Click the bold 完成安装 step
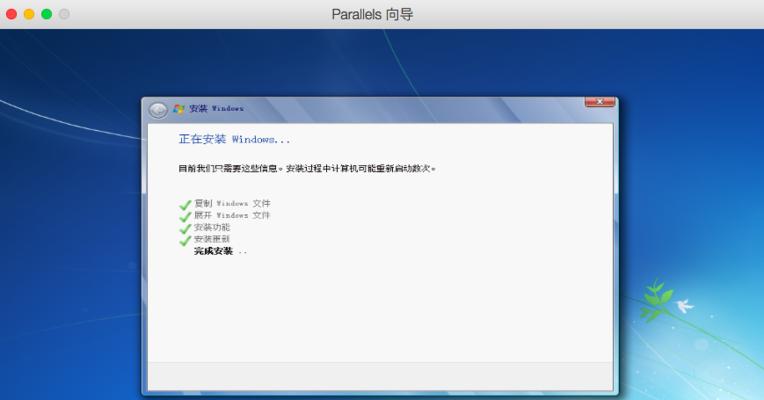This screenshot has height=400, width=764. (213, 251)
